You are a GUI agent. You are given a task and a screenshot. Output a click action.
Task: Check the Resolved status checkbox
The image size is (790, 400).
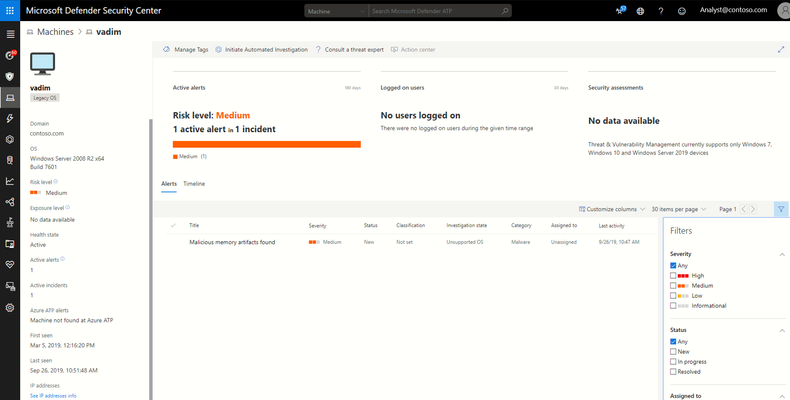(x=673, y=372)
